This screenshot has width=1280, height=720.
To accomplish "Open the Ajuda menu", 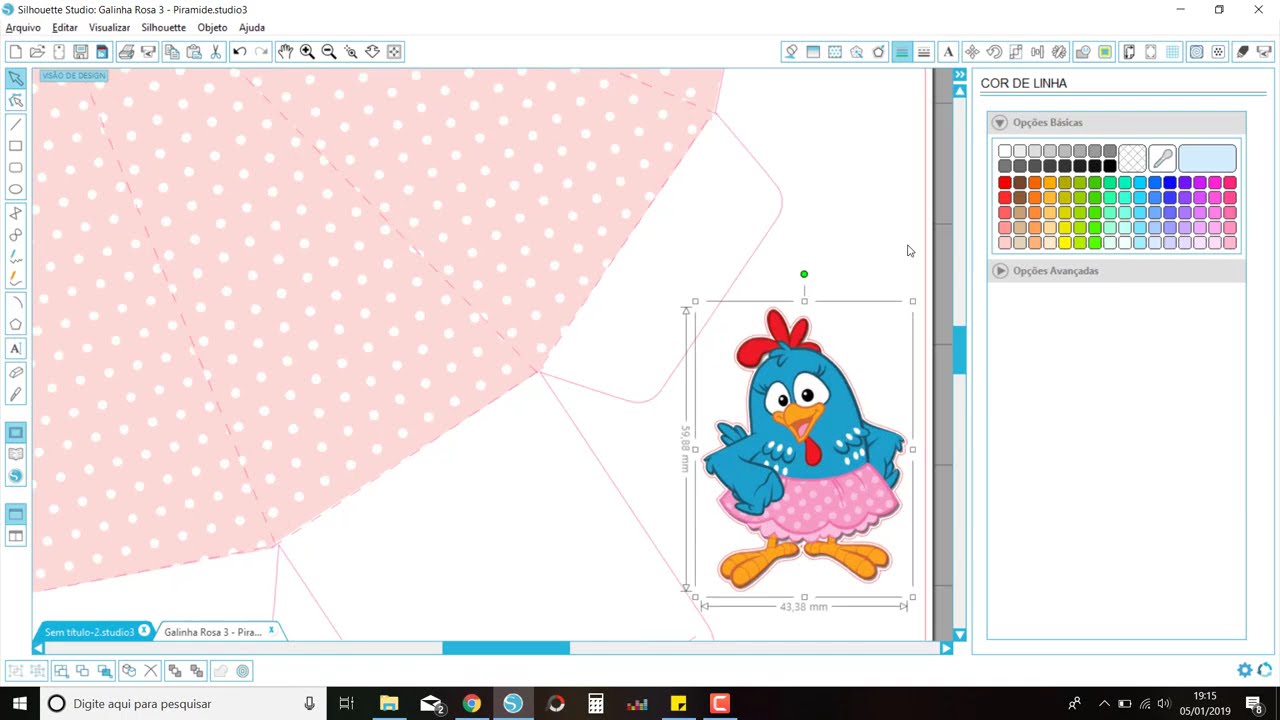I will tap(252, 28).
